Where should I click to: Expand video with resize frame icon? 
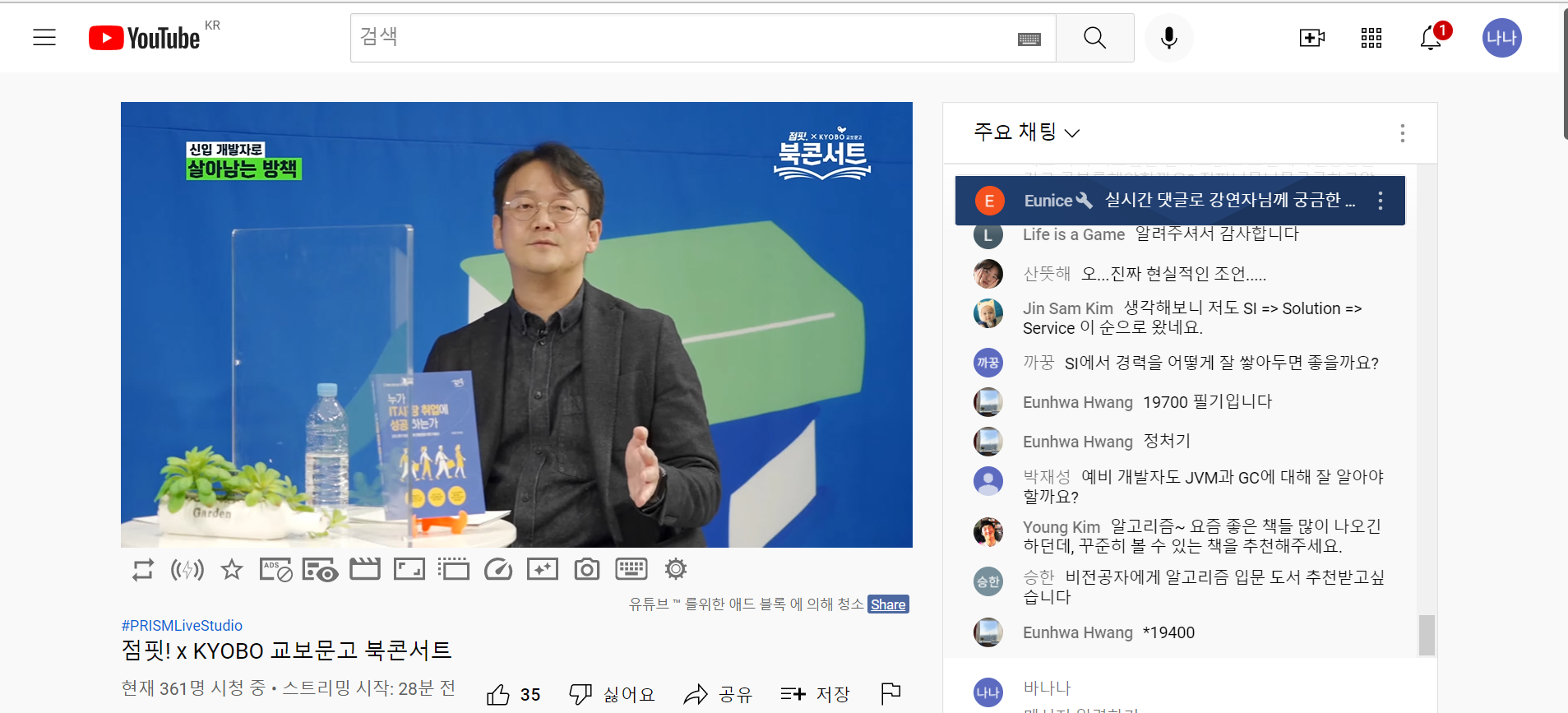coord(409,569)
